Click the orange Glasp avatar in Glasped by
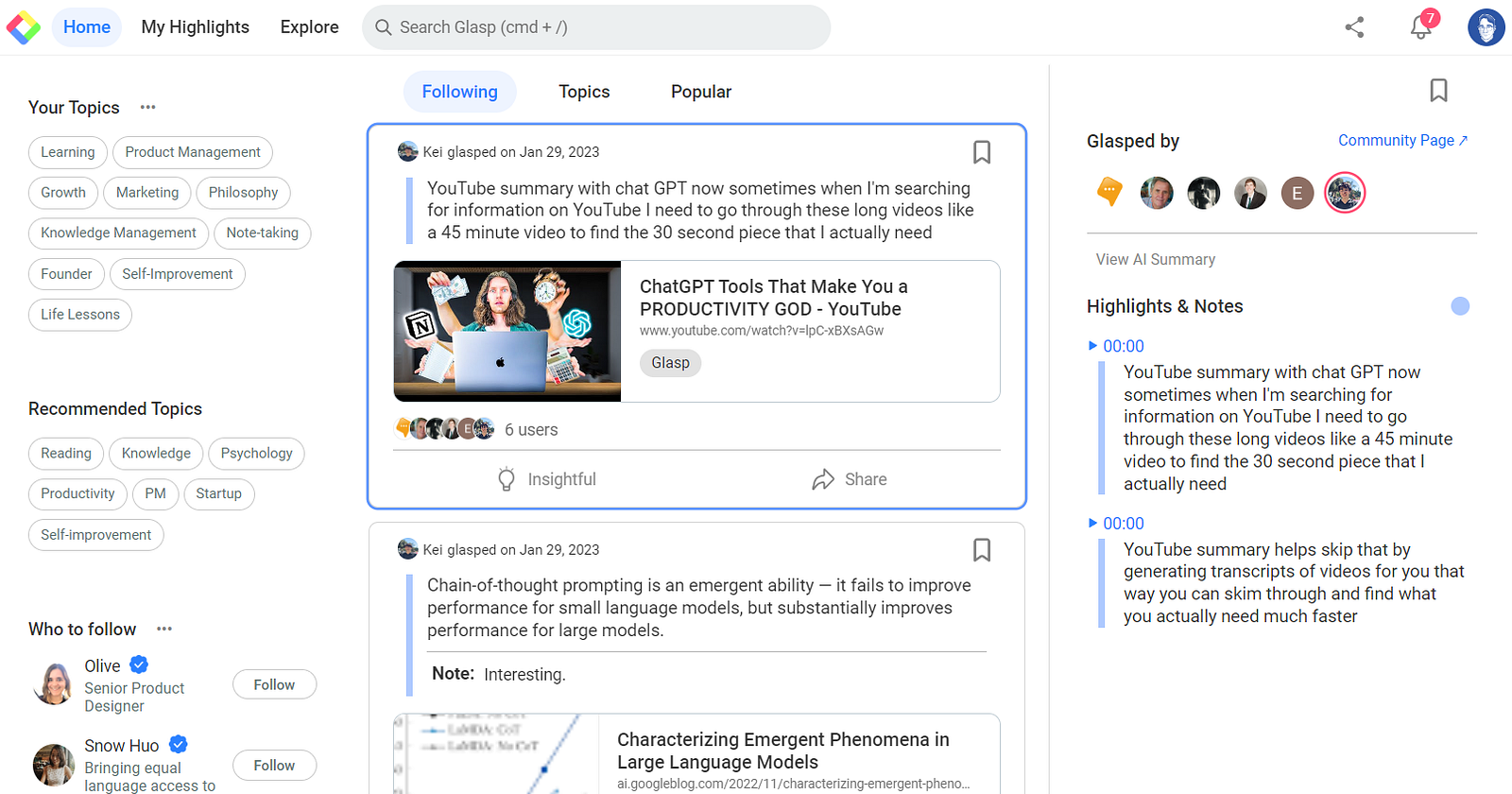Screen dimensions: 1512x794 click(x=1109, y=192)
